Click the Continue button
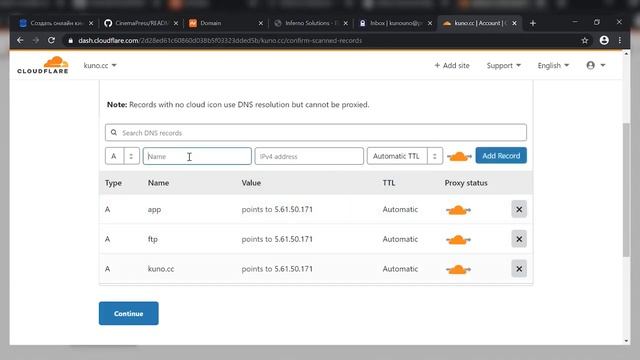Screen dimensions: 640x360 click(129, 313)
